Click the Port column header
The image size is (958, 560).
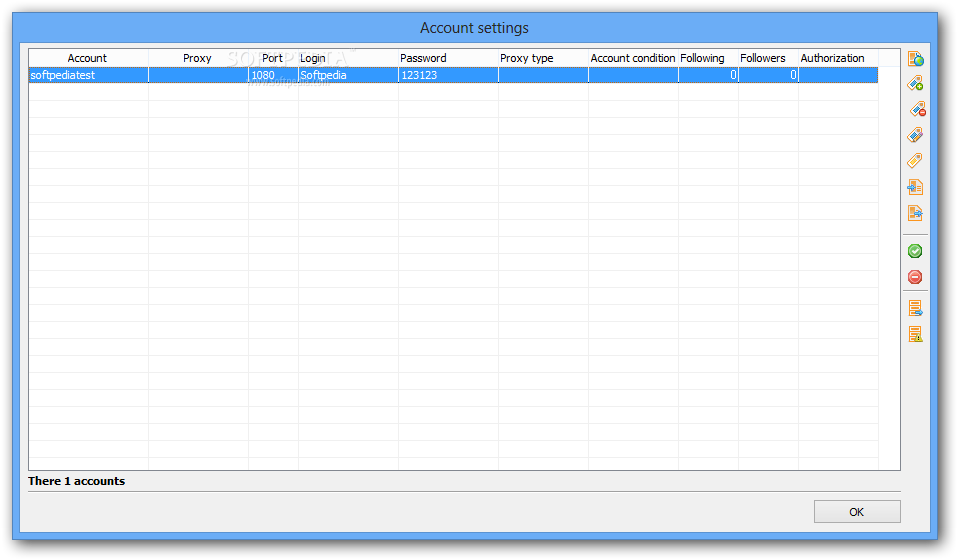[x=273, y=58]
